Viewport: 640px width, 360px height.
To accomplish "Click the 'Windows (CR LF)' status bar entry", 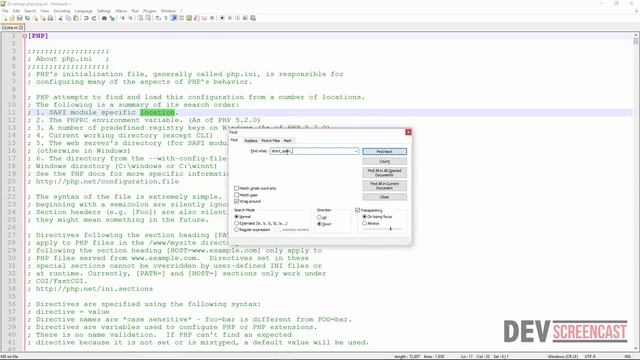I will click(562, 356).
